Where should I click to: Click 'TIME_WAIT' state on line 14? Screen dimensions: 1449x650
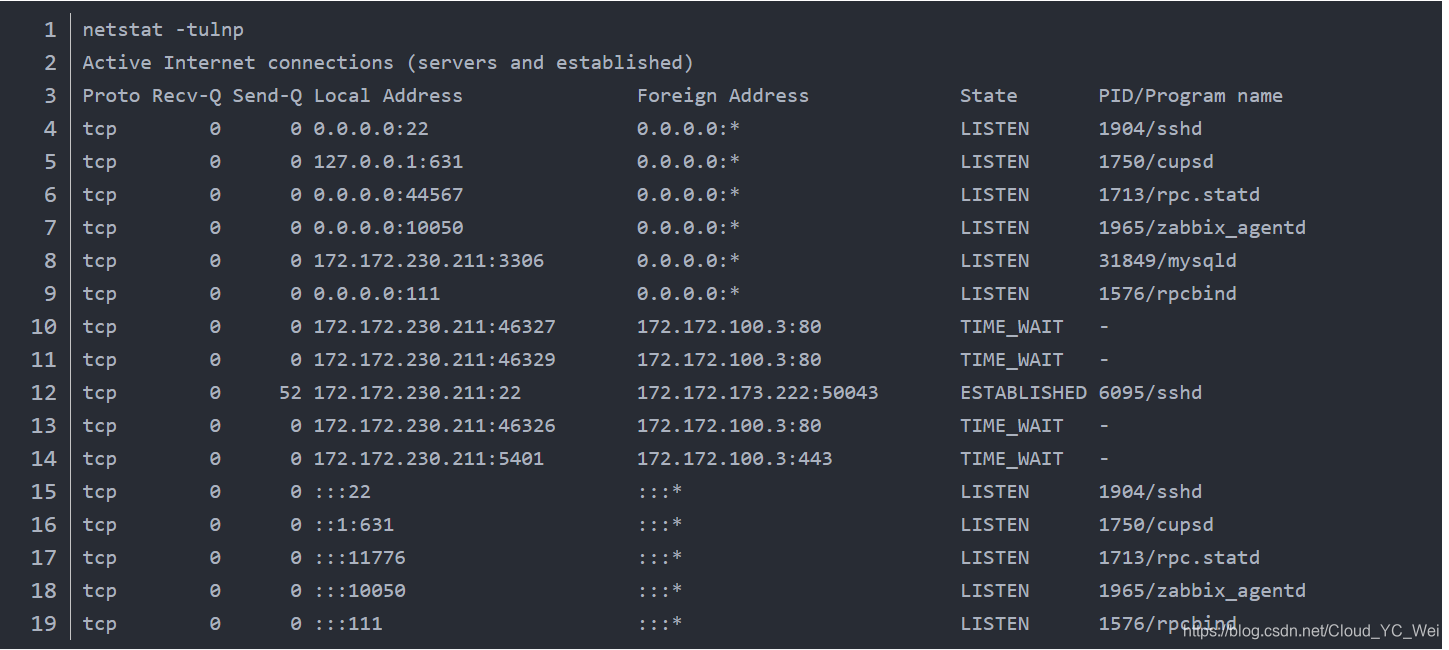(1012, 459)
